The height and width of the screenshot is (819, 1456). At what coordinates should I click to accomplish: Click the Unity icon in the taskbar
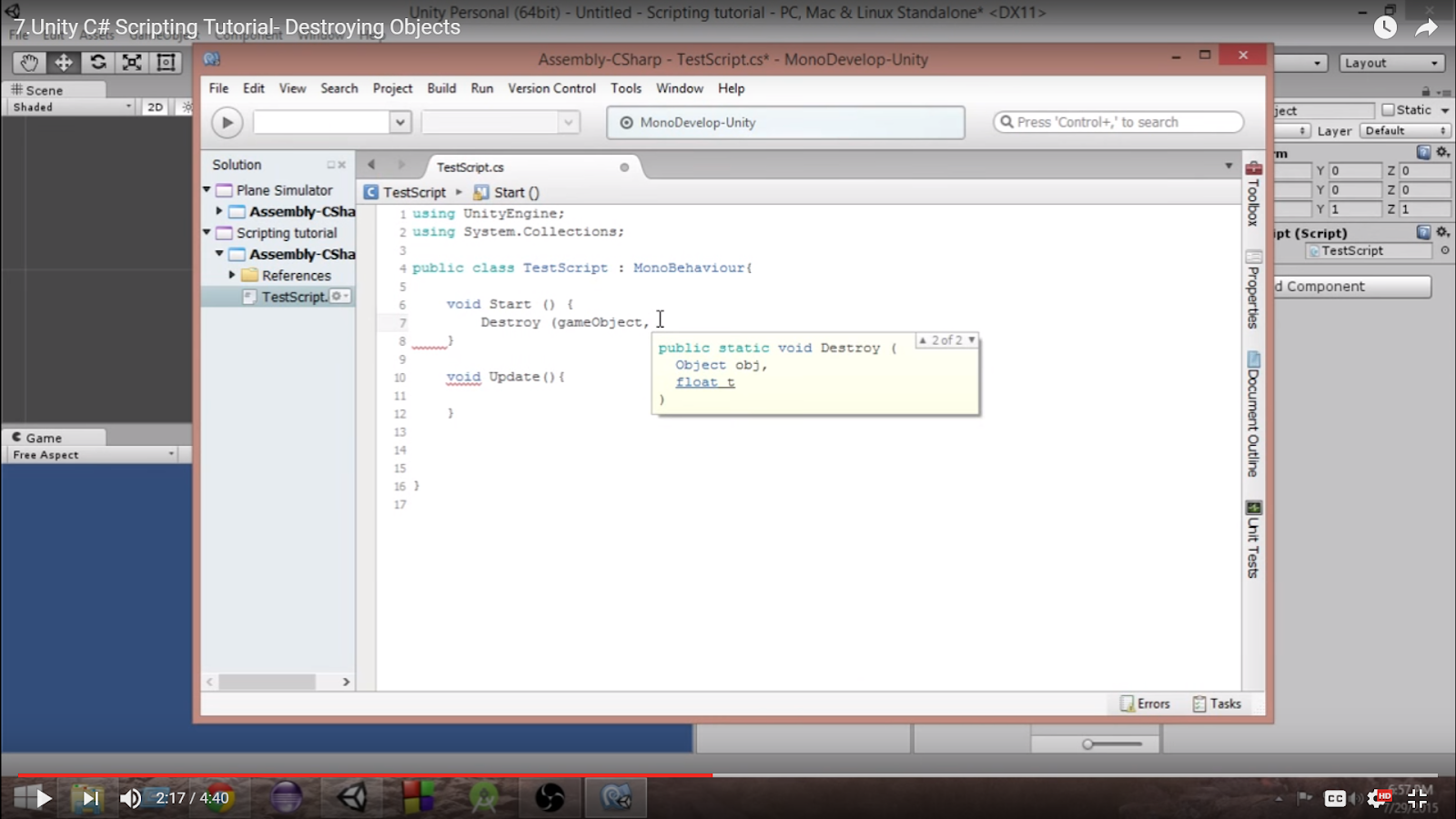(352, 797)
